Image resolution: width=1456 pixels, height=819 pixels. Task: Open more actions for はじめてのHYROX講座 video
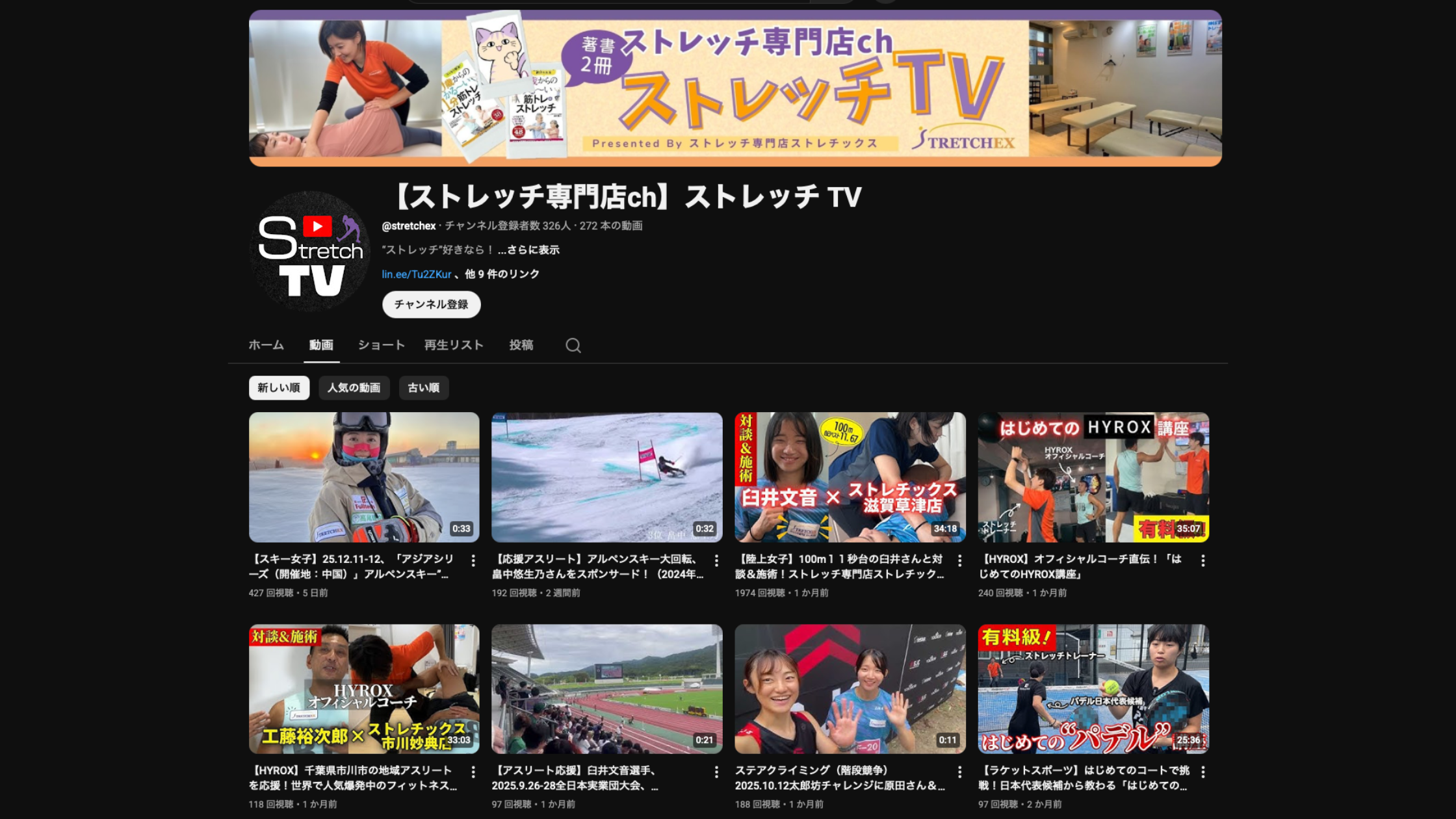pos(1202,560)
